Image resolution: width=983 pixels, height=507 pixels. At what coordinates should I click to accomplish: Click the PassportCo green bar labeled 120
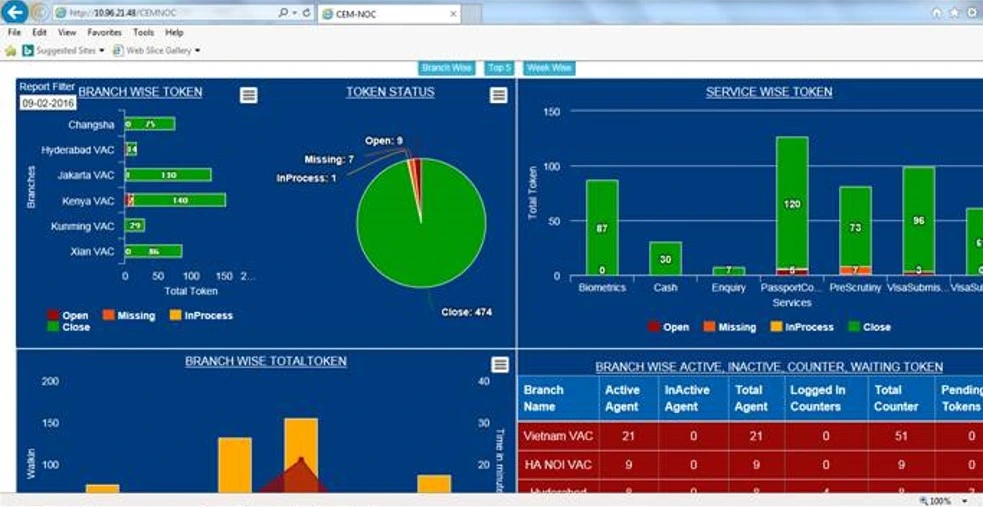tap(792, 203)
